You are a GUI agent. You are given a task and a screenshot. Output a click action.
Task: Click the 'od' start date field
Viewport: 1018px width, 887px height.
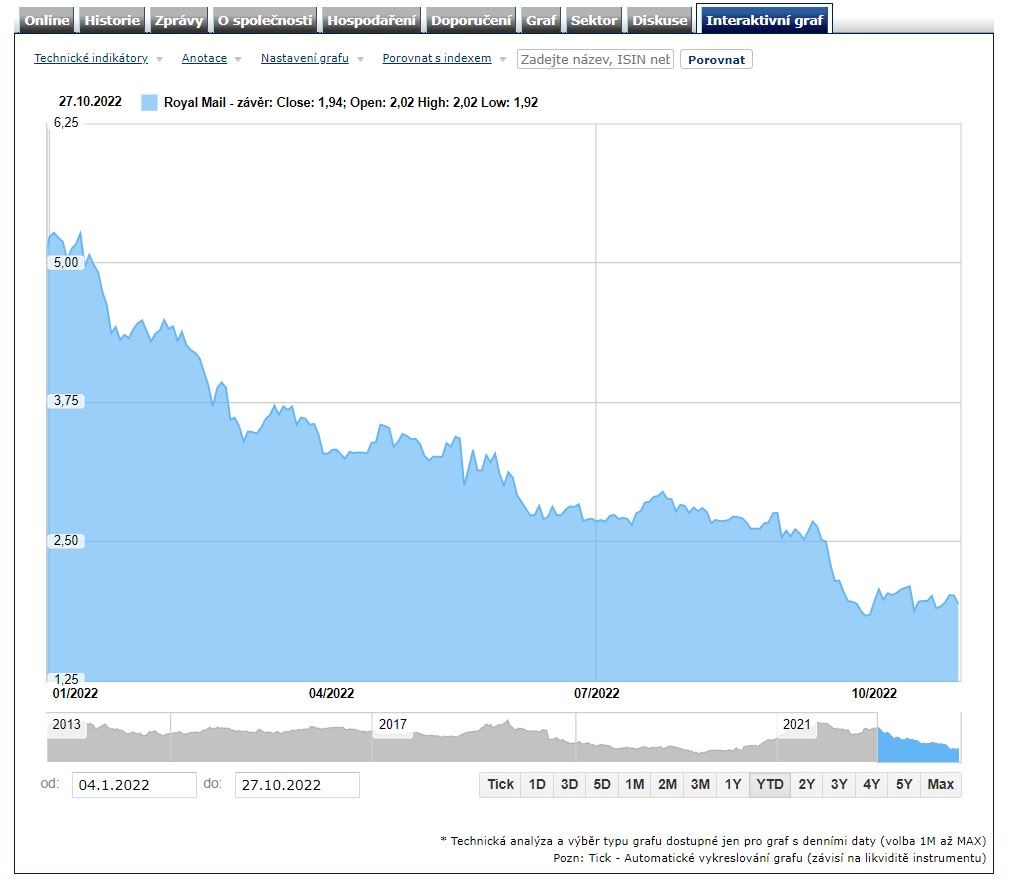pyautogui.click(x=134, y=785)
